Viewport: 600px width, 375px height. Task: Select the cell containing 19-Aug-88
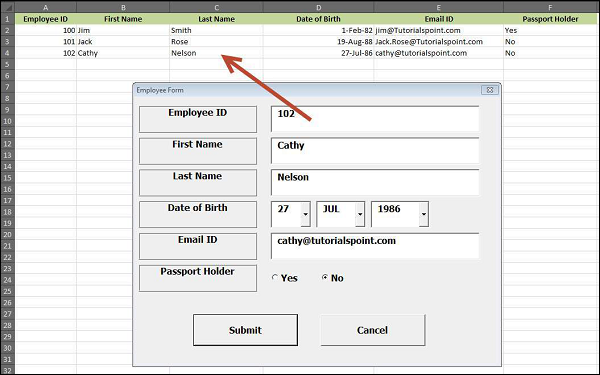coord(318,42)
